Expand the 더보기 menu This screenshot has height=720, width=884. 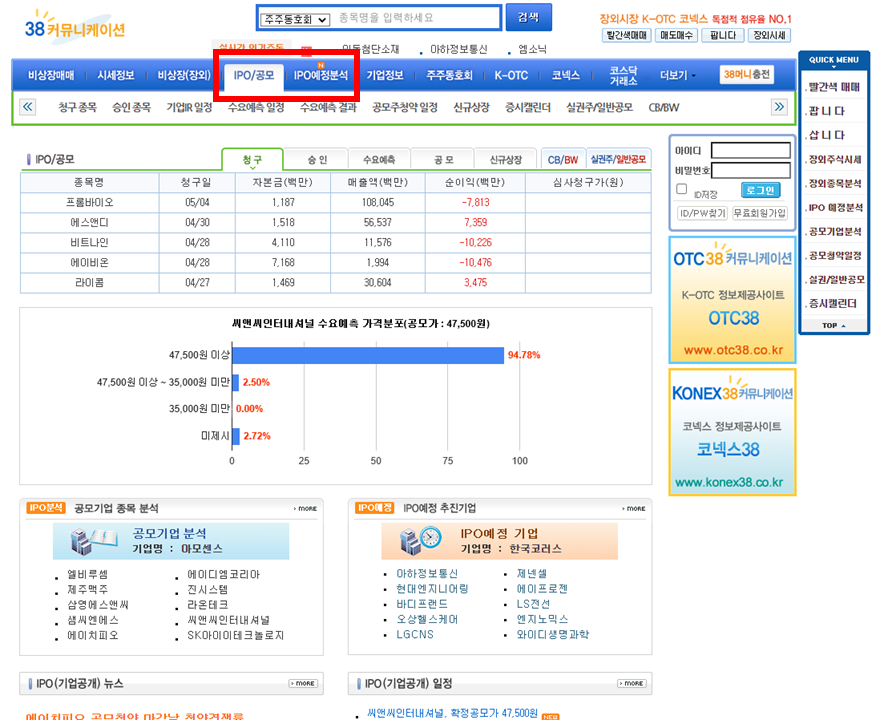pos(678,75)
